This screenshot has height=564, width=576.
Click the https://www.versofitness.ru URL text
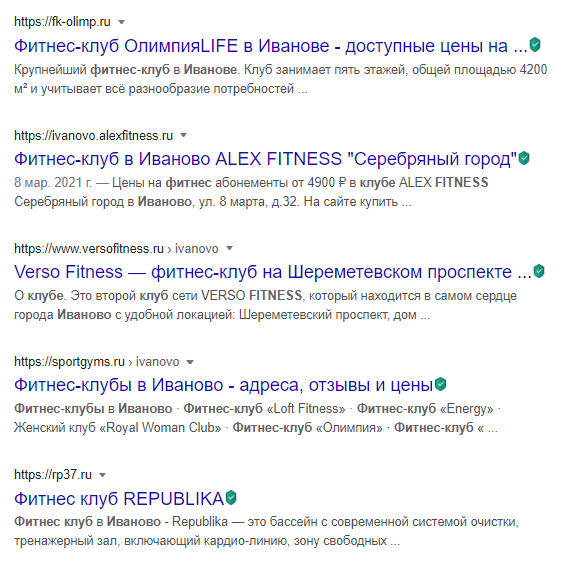click(x=89, y=249)
